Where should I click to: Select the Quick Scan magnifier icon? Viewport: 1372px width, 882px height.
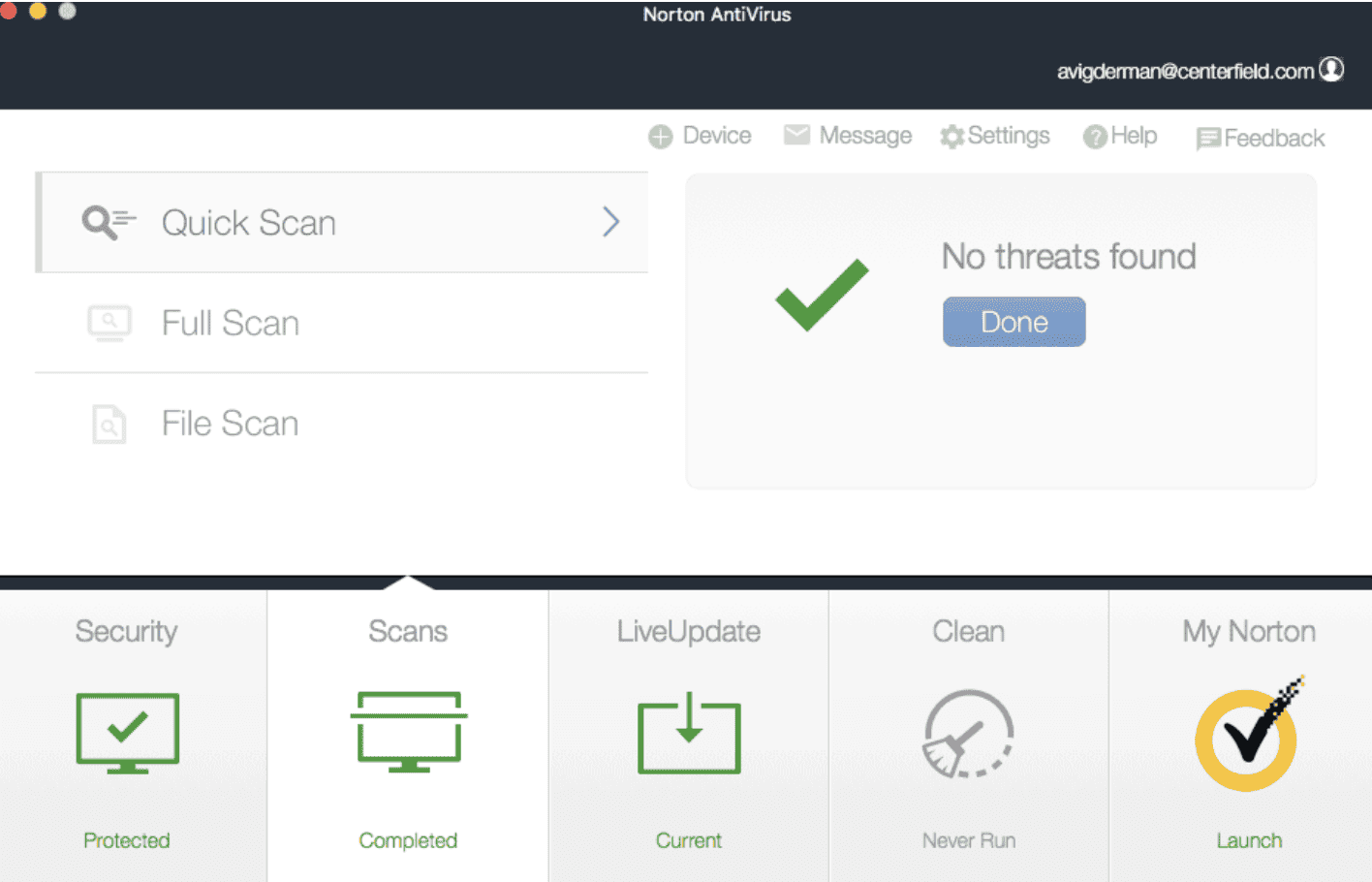point(107,222)
